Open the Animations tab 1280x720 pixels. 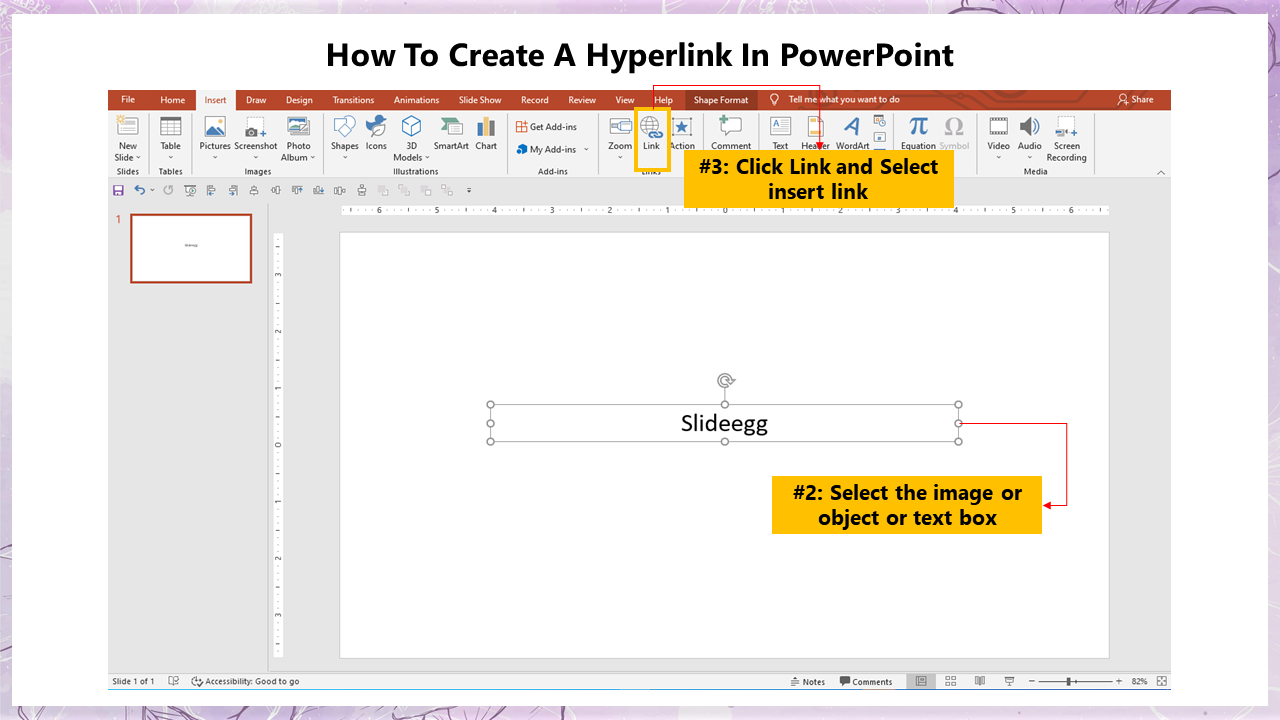pyautogui.click(x=416, y=100)
